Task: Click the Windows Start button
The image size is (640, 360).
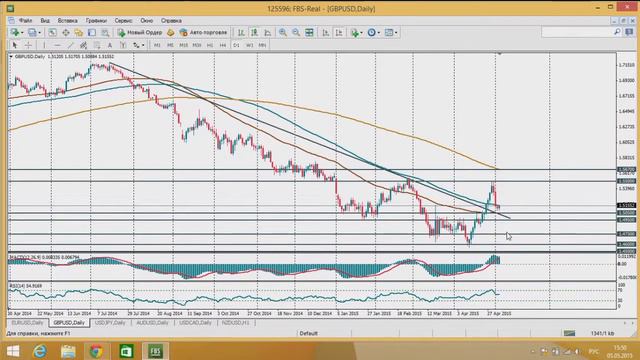Action: point(13,351)
